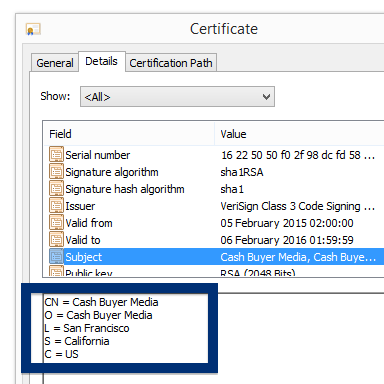
Task: Click the Field column header
Action: point(129,134)
